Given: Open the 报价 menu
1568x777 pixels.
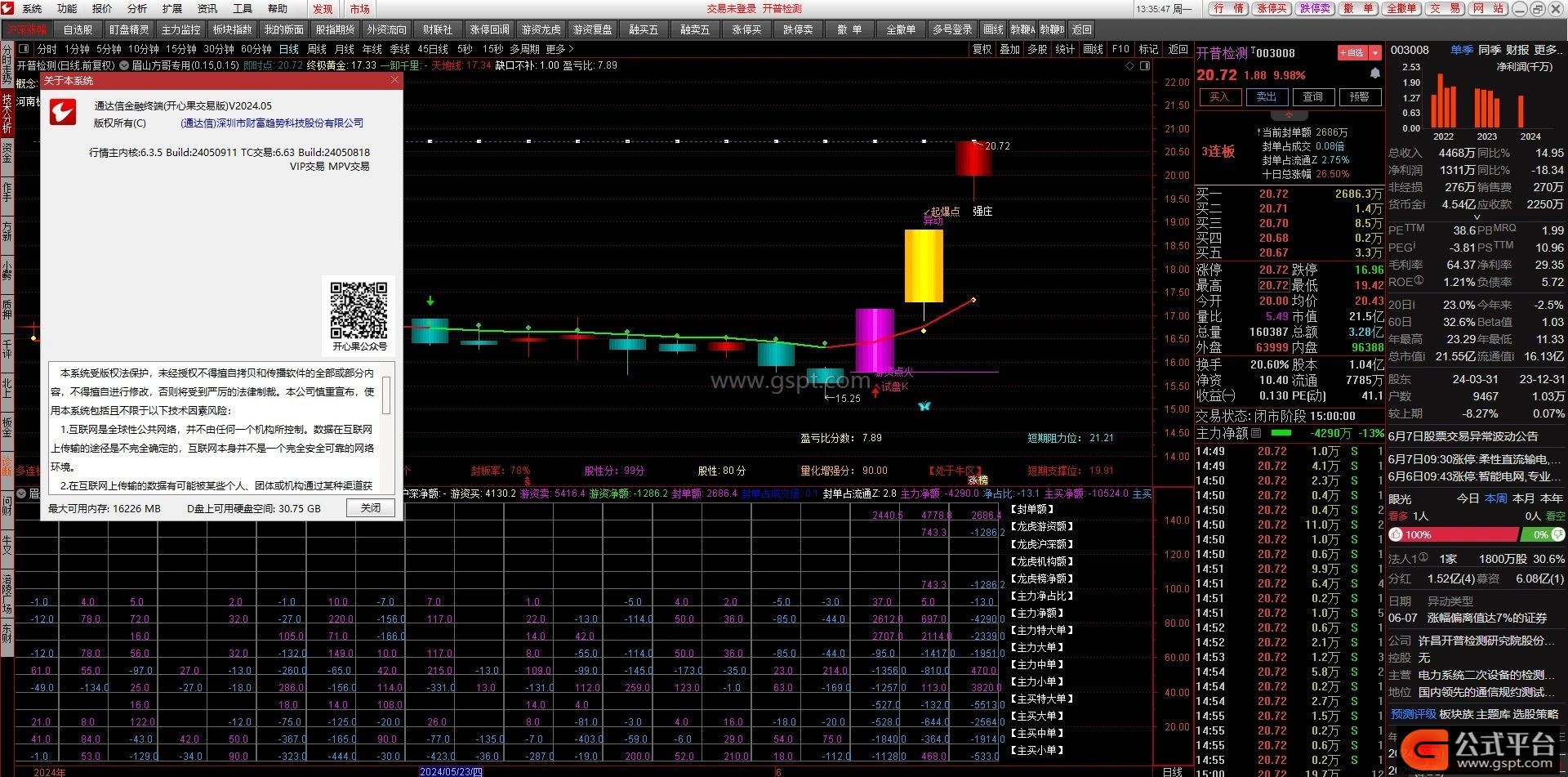Looking at the screenshot, I should [x=102, y=9].
